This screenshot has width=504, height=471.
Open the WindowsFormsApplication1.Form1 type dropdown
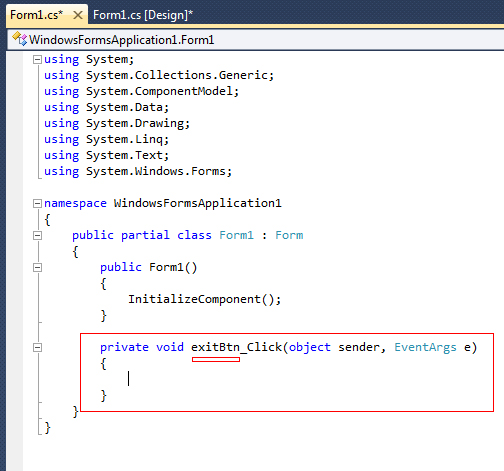pyautogui.click(x=255, y=40)
